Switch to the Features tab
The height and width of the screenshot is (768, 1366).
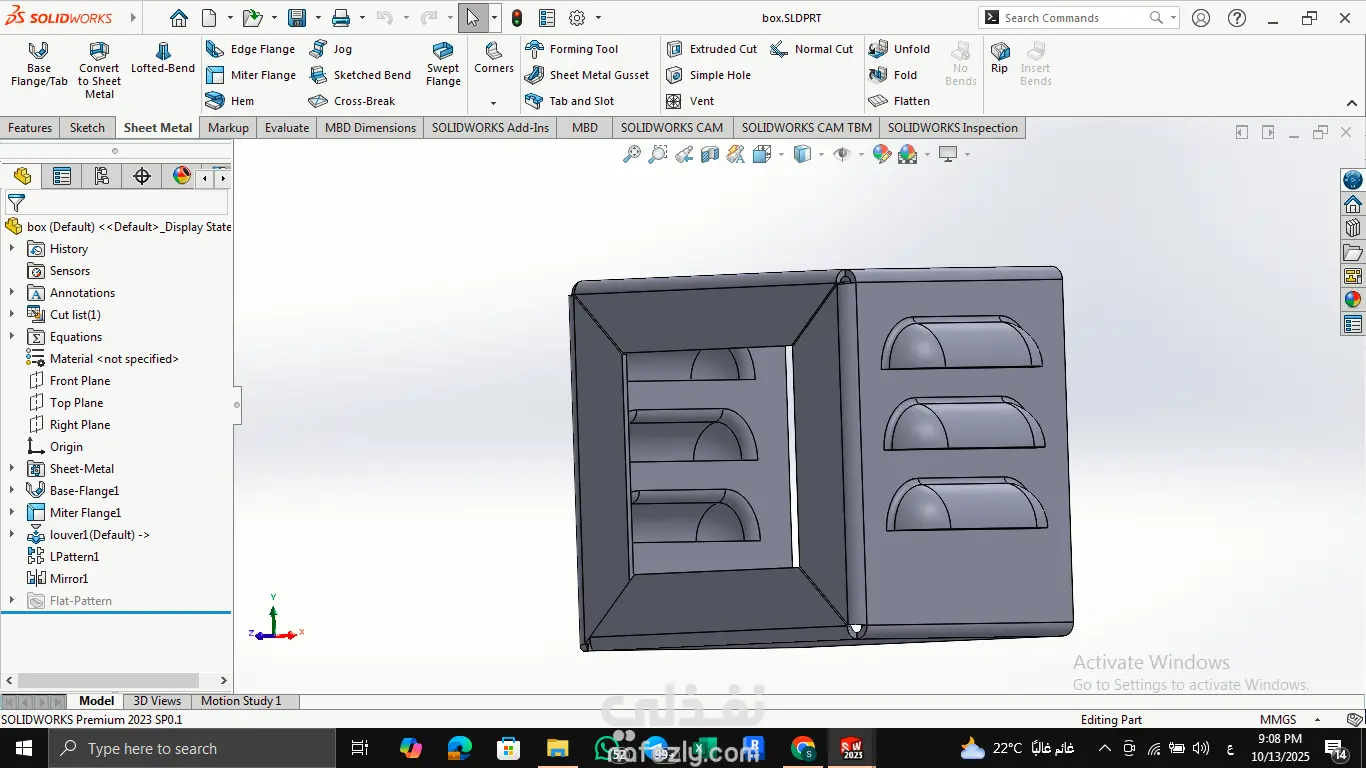(30, 128)
